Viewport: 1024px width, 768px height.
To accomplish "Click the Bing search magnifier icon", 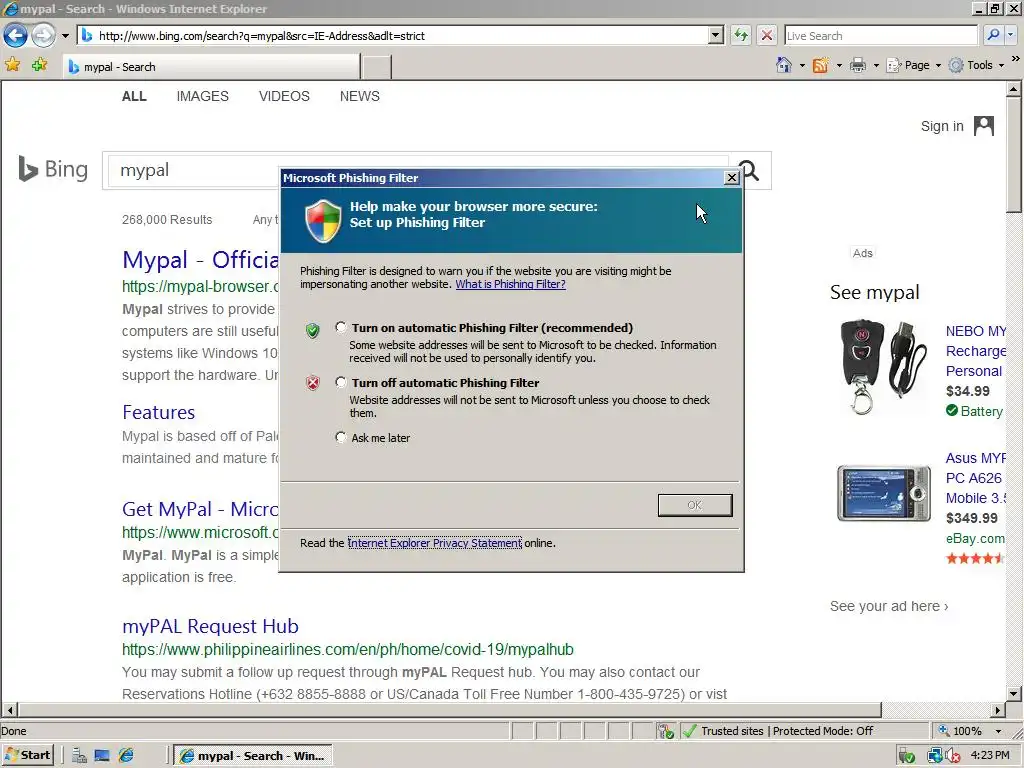I will [750, 170].
